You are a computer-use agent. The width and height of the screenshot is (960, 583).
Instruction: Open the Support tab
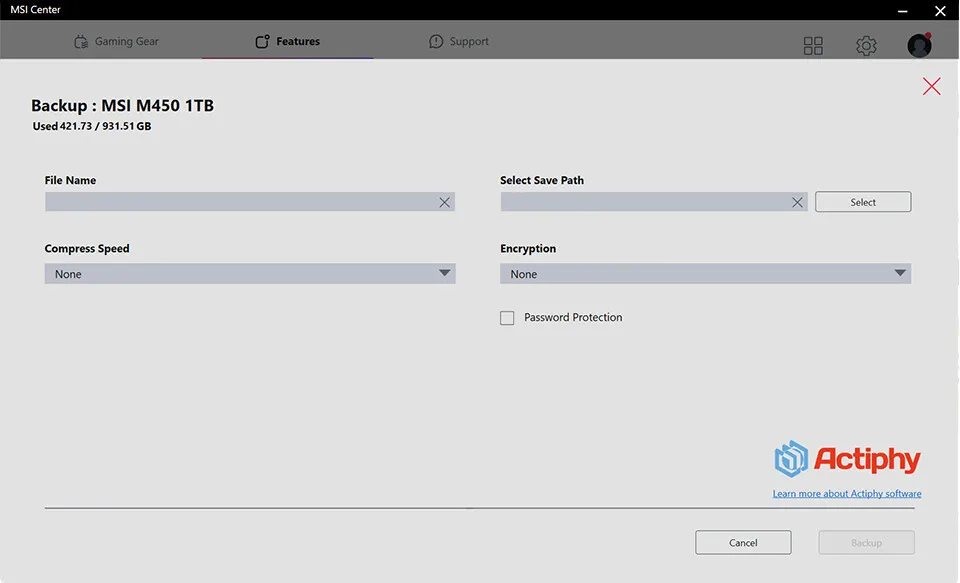point(459,41)
